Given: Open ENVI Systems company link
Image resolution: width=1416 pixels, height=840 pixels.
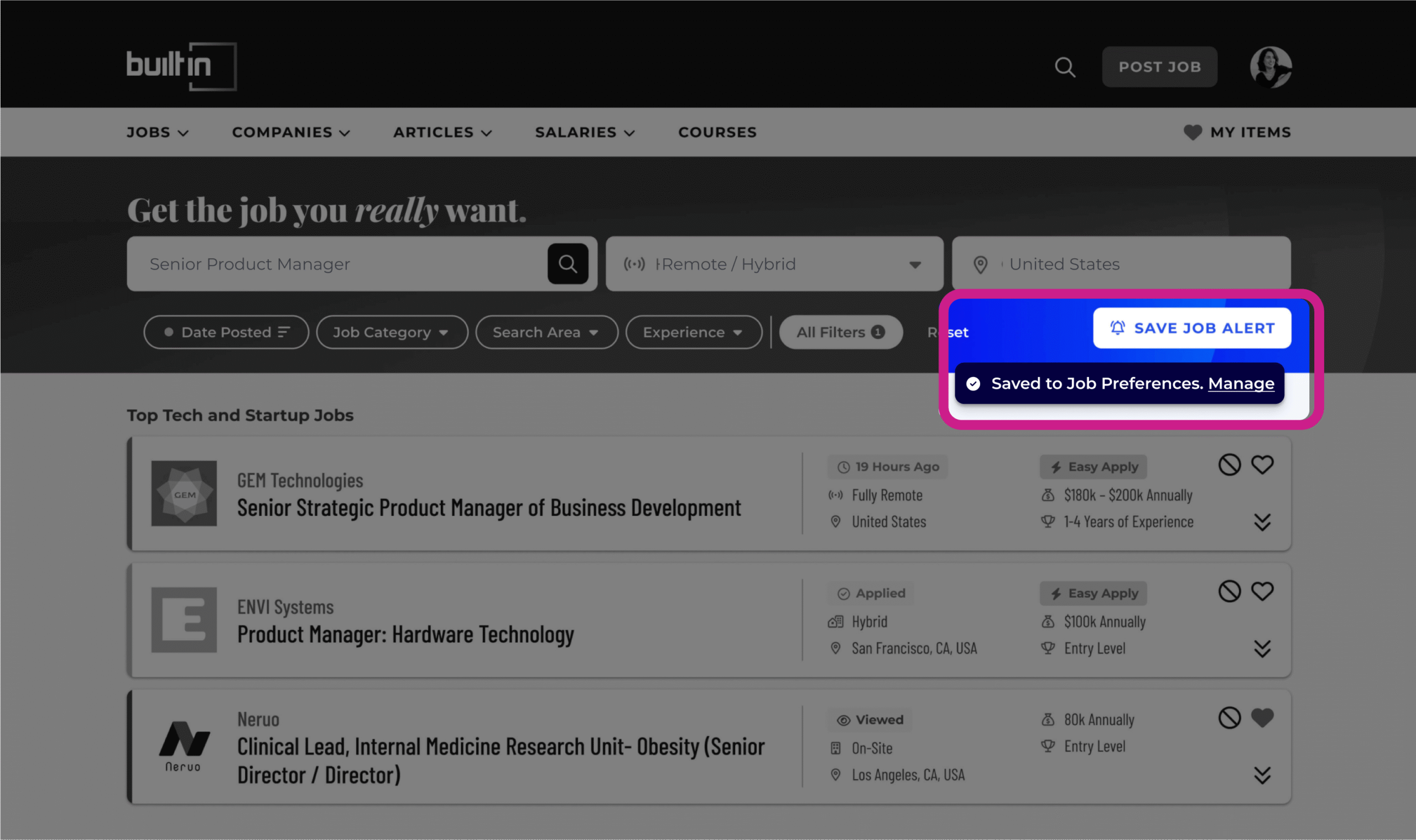Looking at the screenshot, I should [285, 607].
